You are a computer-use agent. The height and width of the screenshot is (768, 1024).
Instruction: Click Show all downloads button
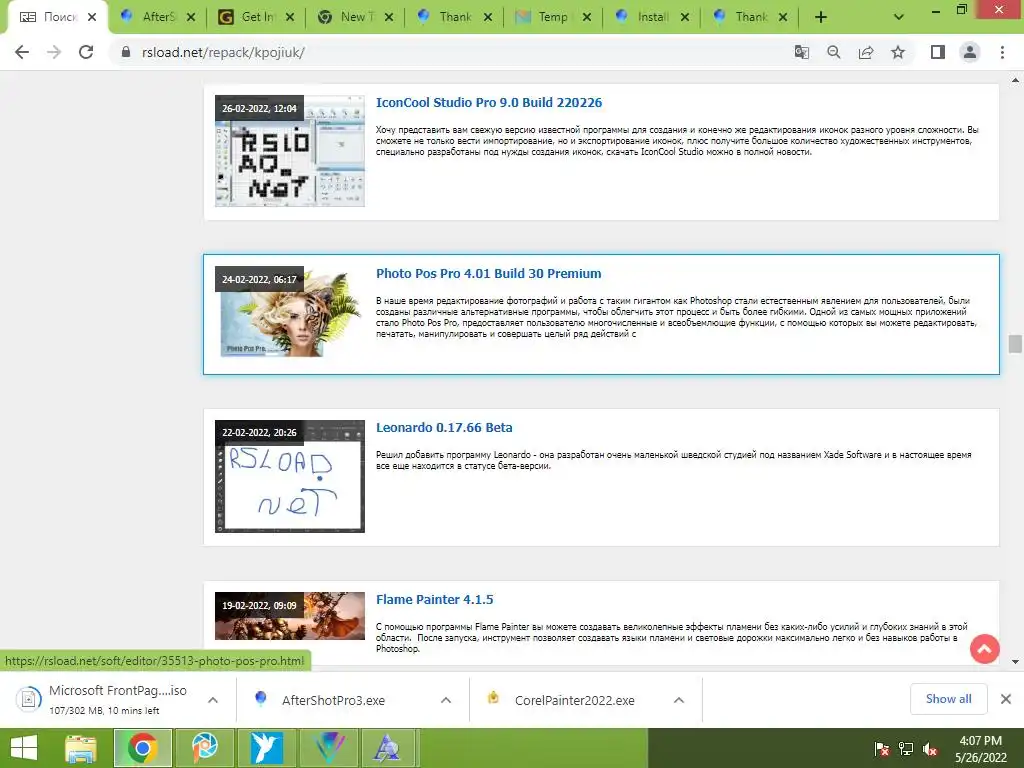(x=948, y=699)
